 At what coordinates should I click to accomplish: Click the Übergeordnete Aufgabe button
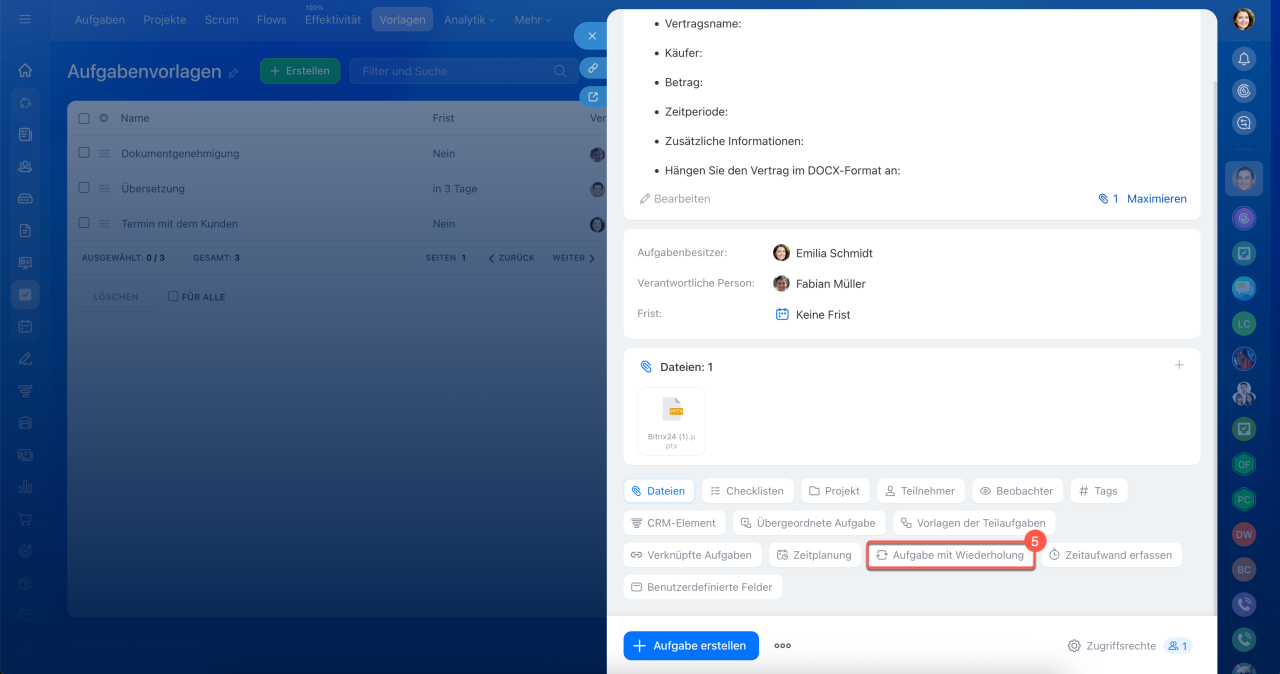[809, 523]
